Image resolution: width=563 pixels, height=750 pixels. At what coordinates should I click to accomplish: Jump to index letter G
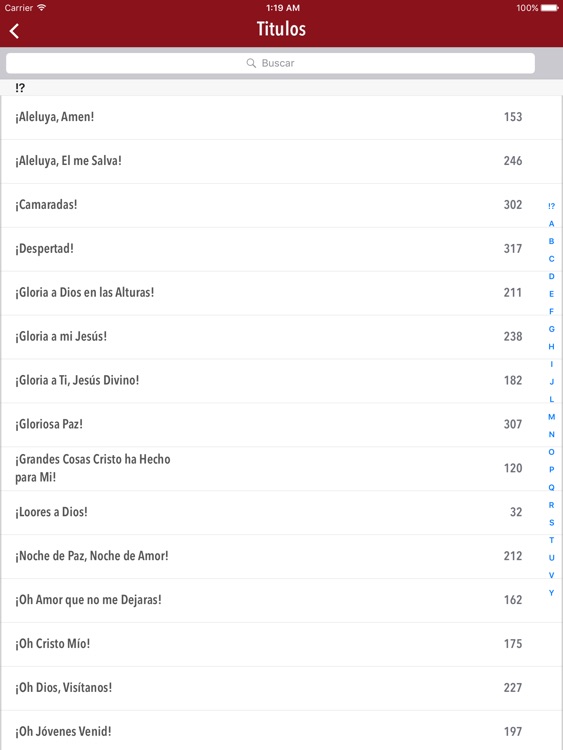[552, 329]
